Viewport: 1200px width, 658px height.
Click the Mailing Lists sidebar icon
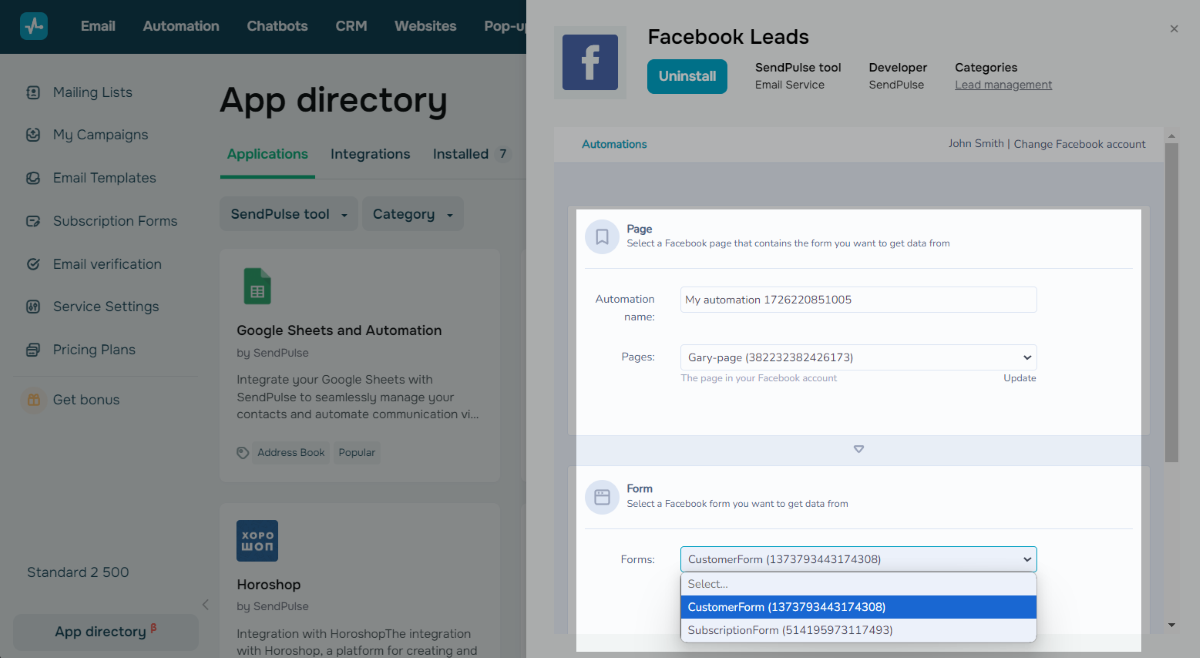pyautogui.click(x=33, y=92)
